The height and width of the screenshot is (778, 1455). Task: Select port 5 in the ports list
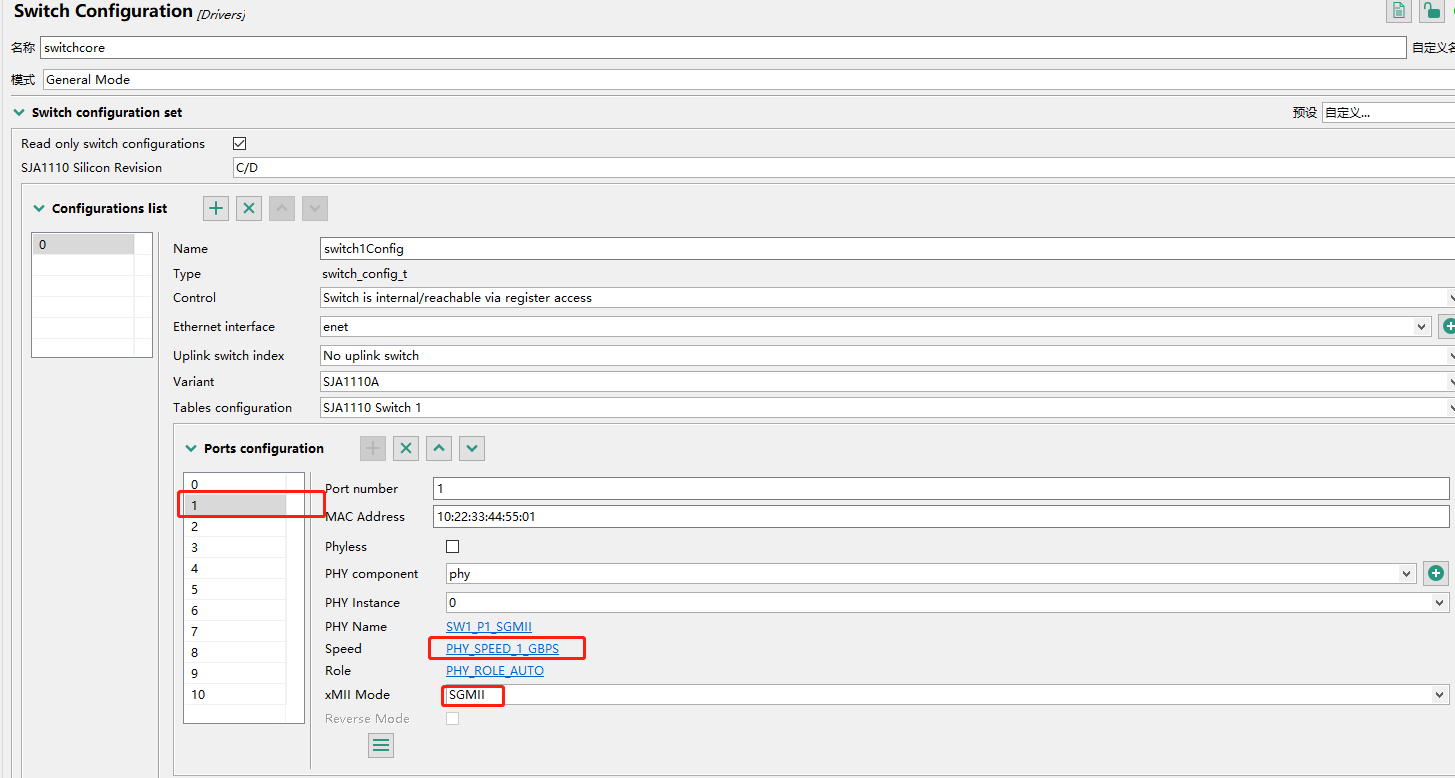point(240,589)
